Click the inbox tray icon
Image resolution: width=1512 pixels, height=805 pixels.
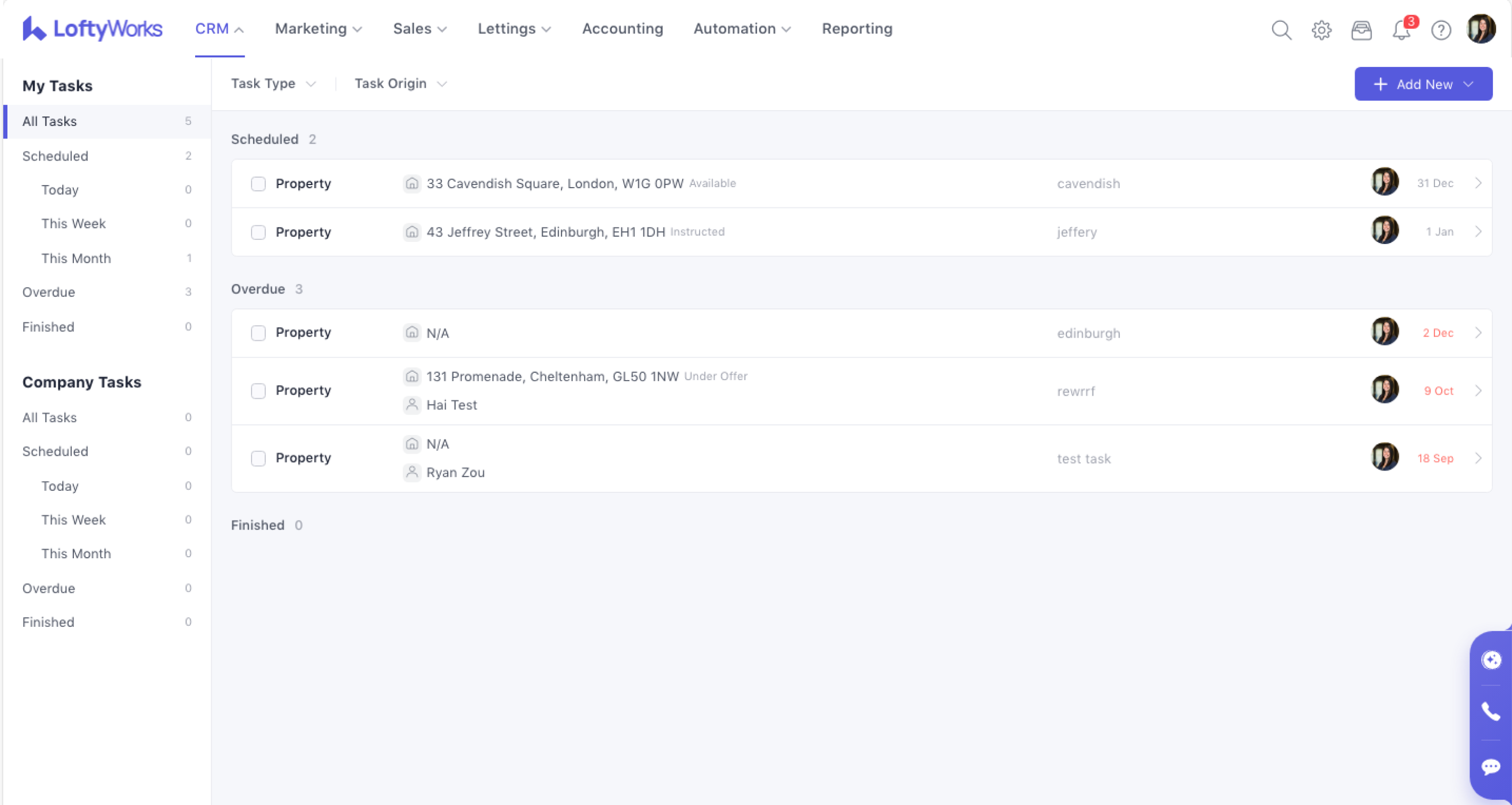click(x=1361, y=29)
